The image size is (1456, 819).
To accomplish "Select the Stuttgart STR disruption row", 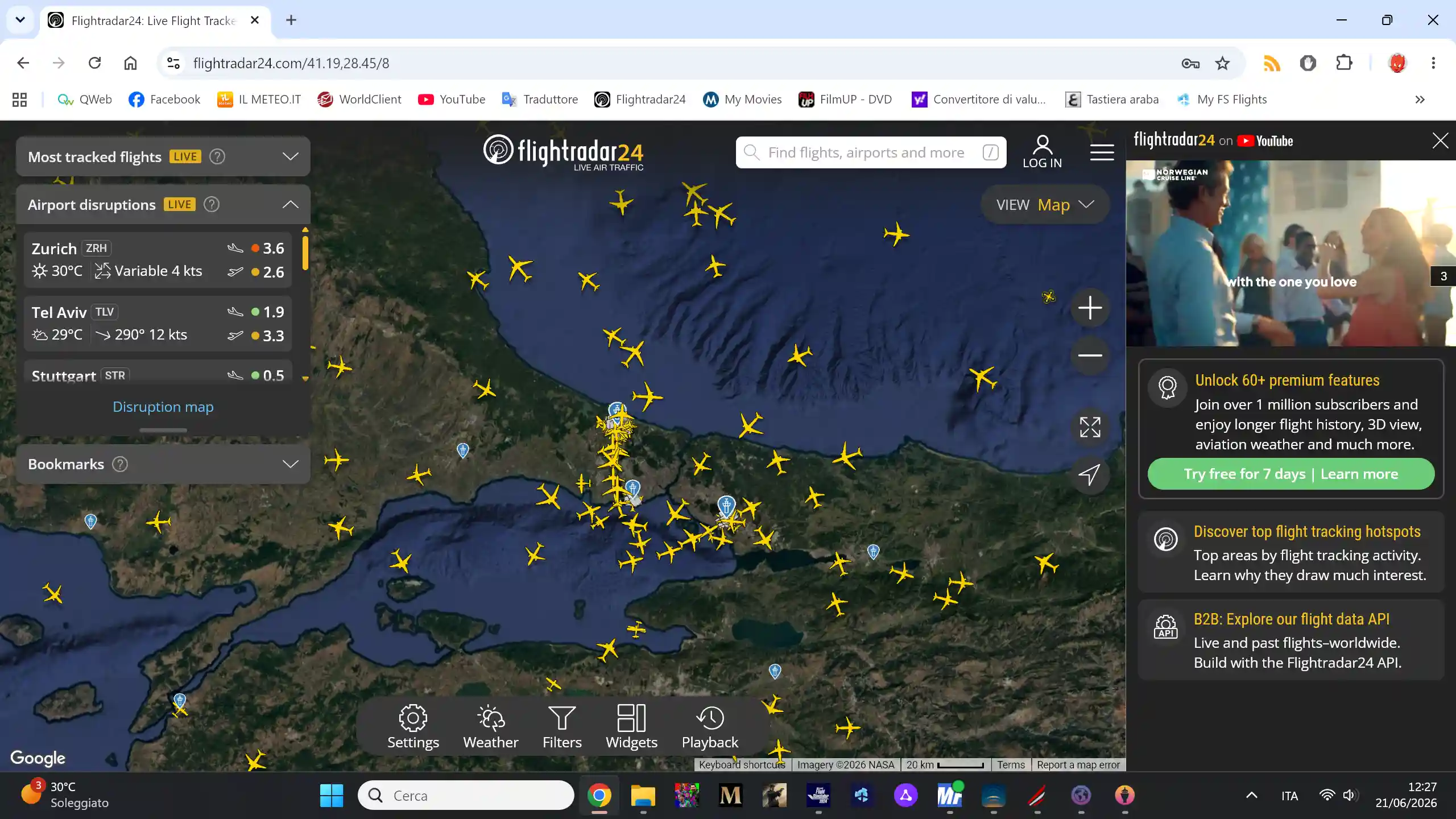I will (158, 372).
